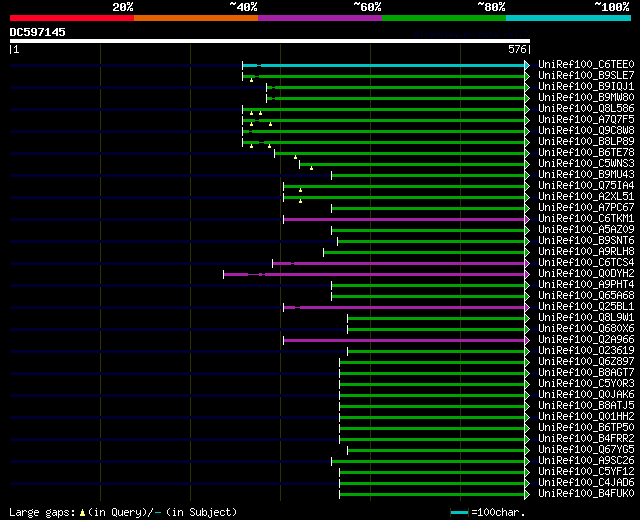
Task: Open the UniRef100_Q25BL1 label
Action: 586,307
